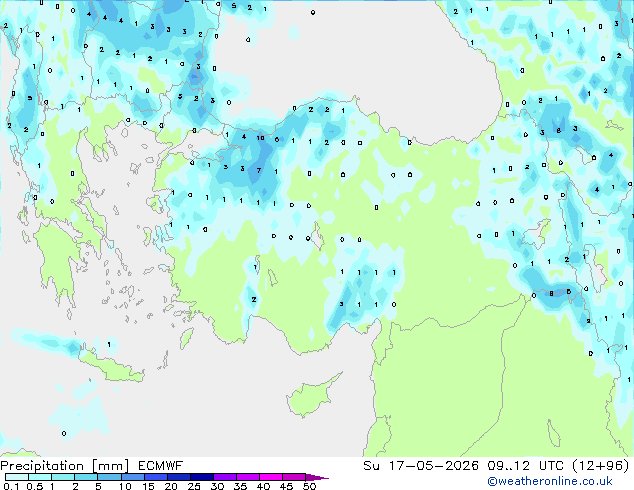
Task: Pick the legend swatch between 45 and 50
Action: pyautogui.click(x=294, y=477)
